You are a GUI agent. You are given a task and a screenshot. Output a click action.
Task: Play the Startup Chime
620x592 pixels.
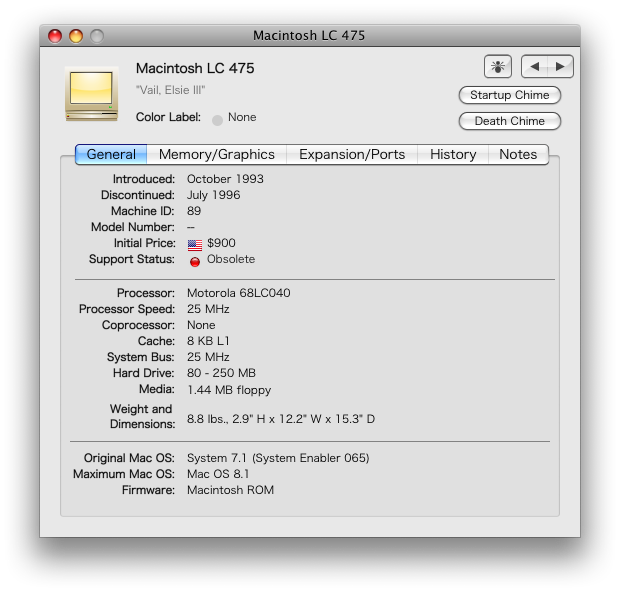509,95
